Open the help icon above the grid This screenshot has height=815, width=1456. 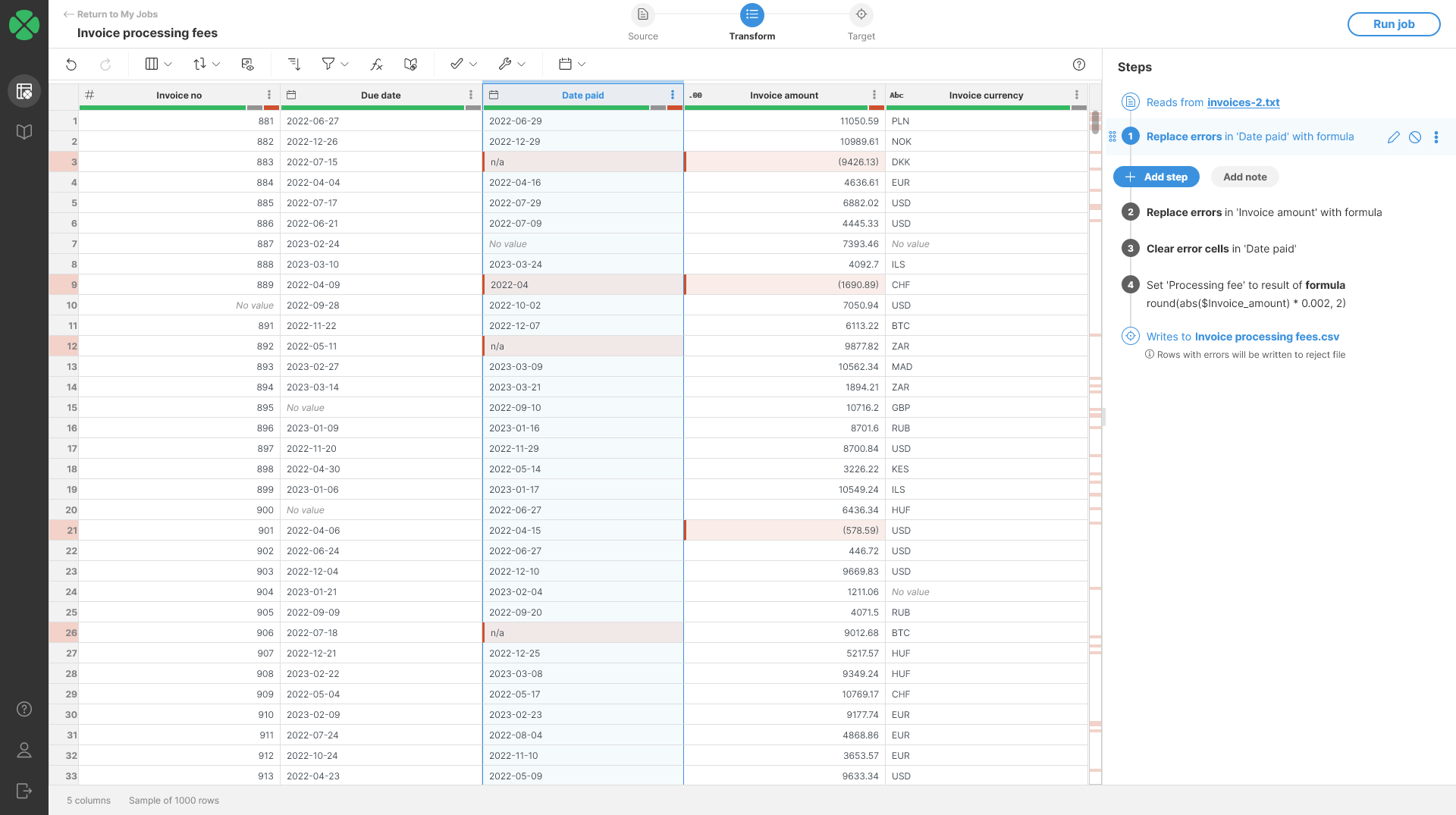(1079, 64)
